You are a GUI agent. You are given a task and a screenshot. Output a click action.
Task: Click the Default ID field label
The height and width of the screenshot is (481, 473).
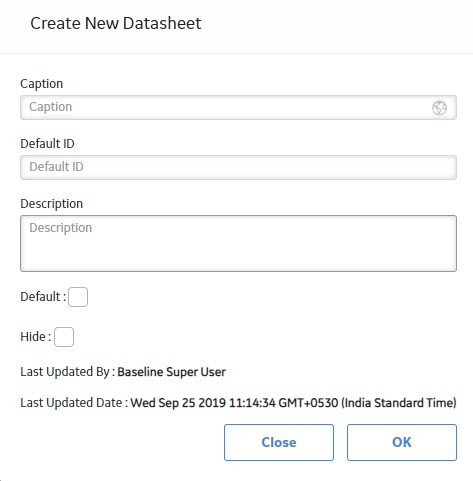click(47, 144)
